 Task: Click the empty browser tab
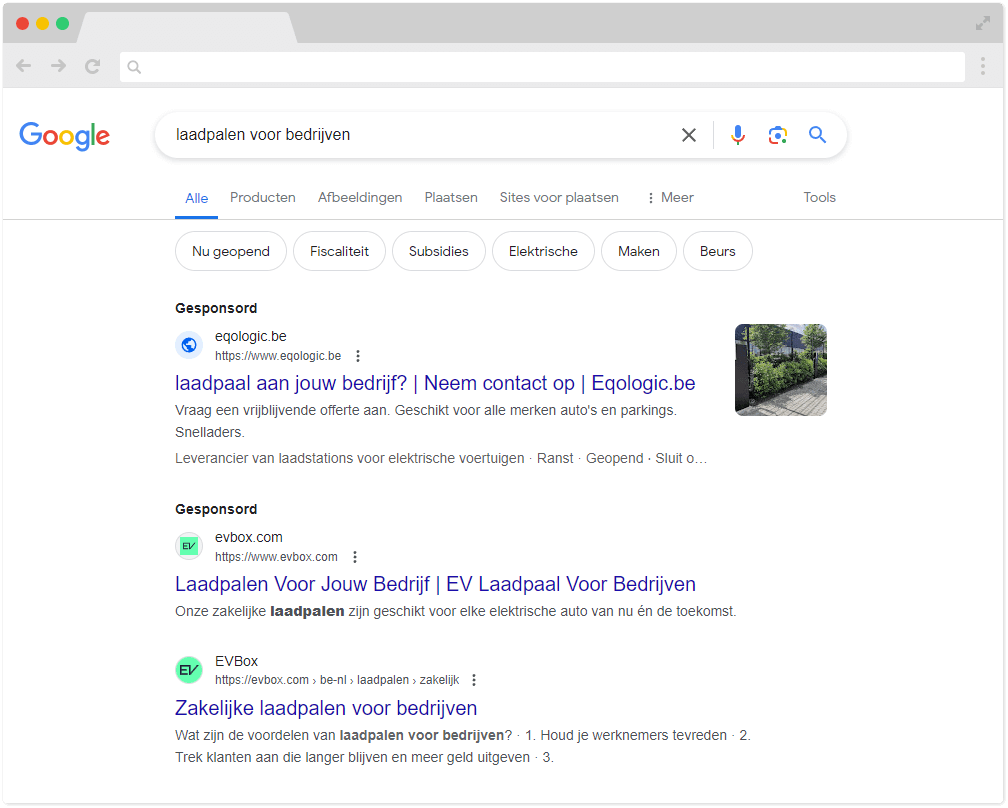click(x=187, y=28)
